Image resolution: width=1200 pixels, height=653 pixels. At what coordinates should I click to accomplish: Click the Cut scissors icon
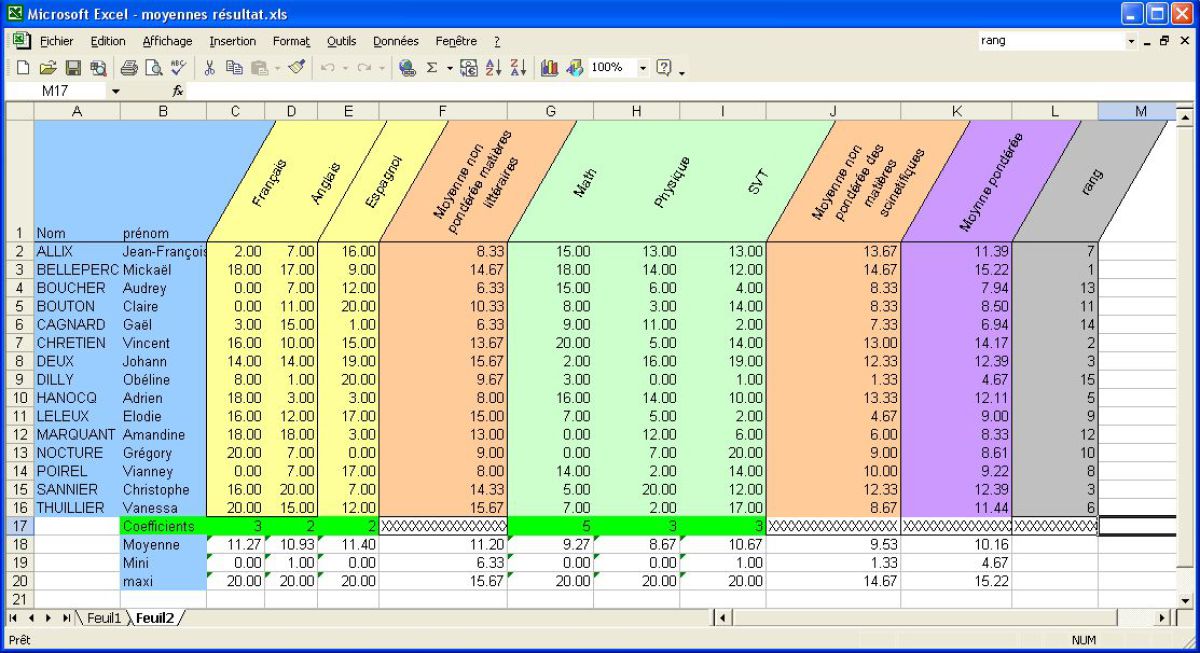click(210, 68)
